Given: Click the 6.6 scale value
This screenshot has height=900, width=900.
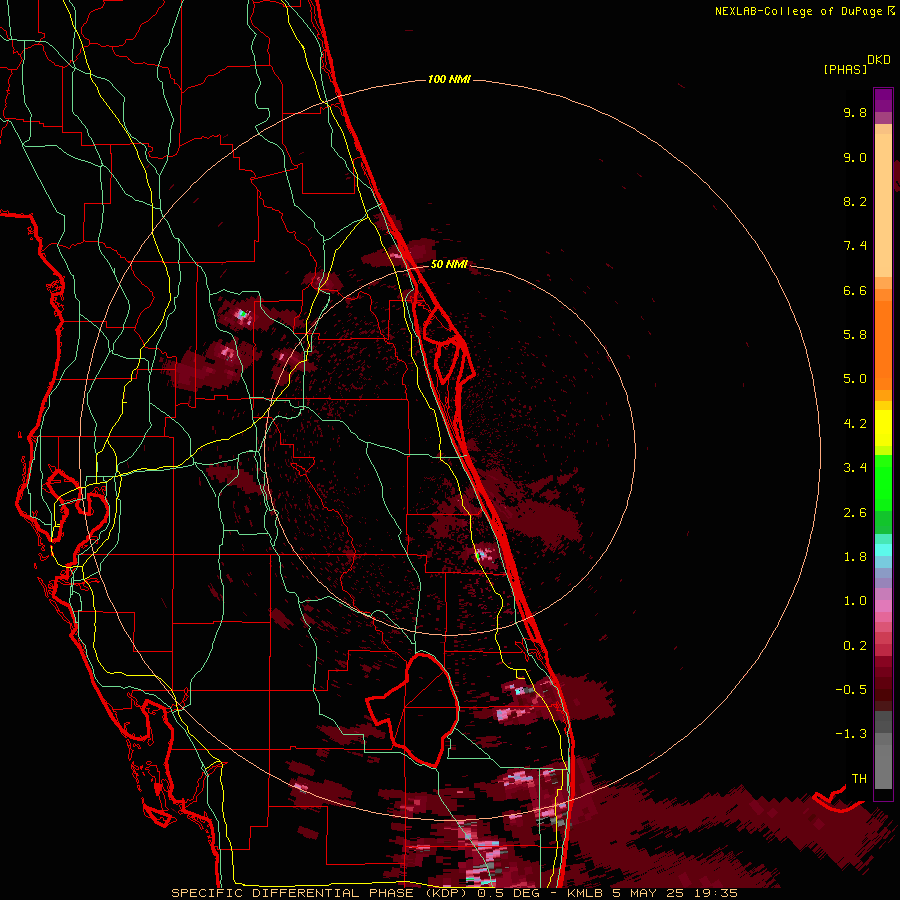Looking at the screenshot, I should point(855,290).
